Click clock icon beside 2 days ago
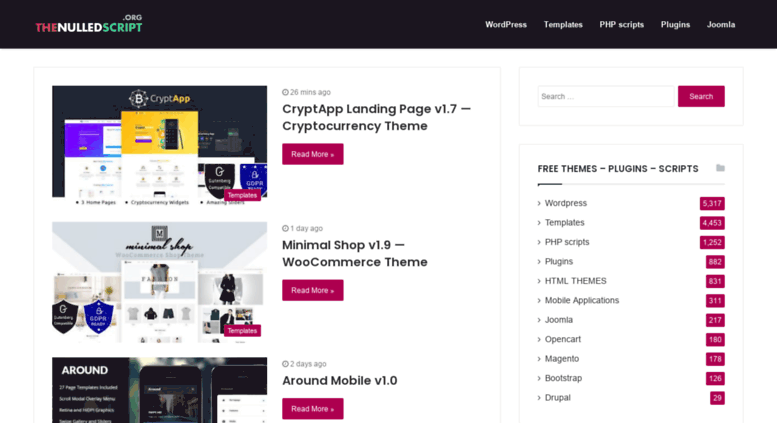Image resolution: width=777 pixels, height=423 pixels. pos(285,364)
